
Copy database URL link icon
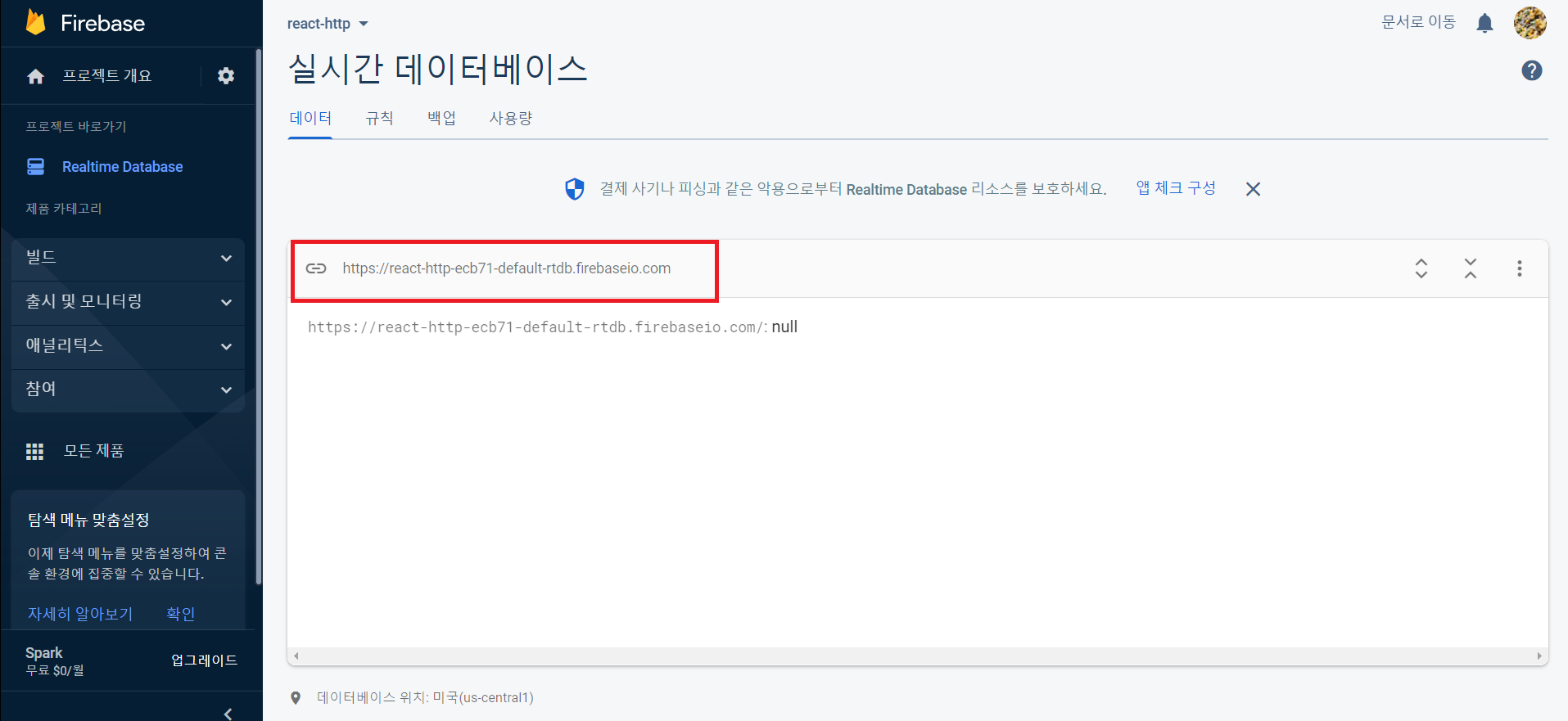(316, 268)
